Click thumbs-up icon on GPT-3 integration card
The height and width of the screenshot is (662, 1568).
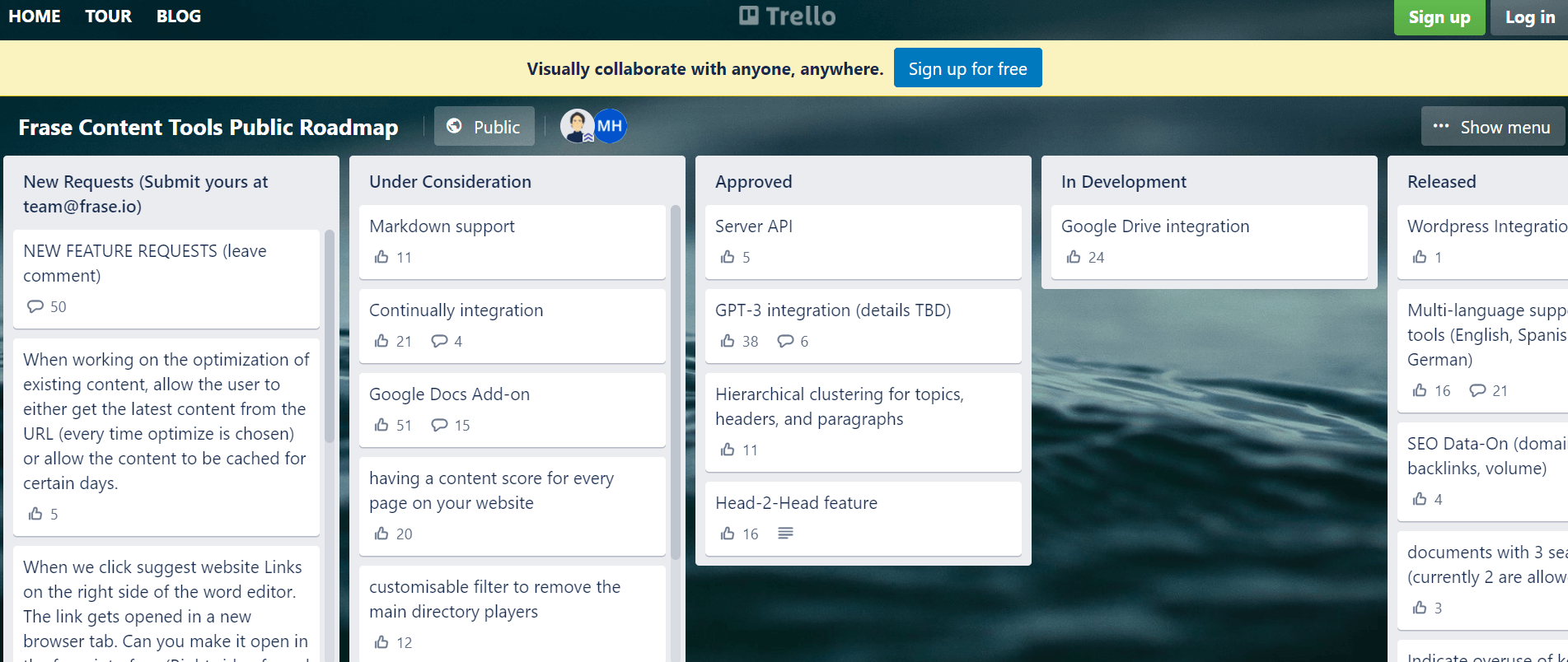[728, 341]
